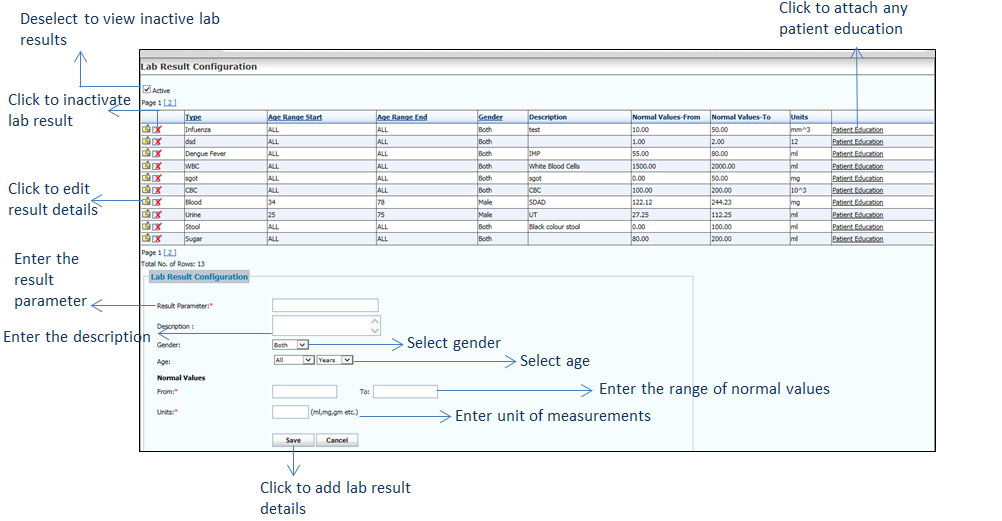Image resolution: width=1002 pixels, height=521 pixels.
Task: Open Patient Education for Infuenza row
Action: click(x=858, y=130)
